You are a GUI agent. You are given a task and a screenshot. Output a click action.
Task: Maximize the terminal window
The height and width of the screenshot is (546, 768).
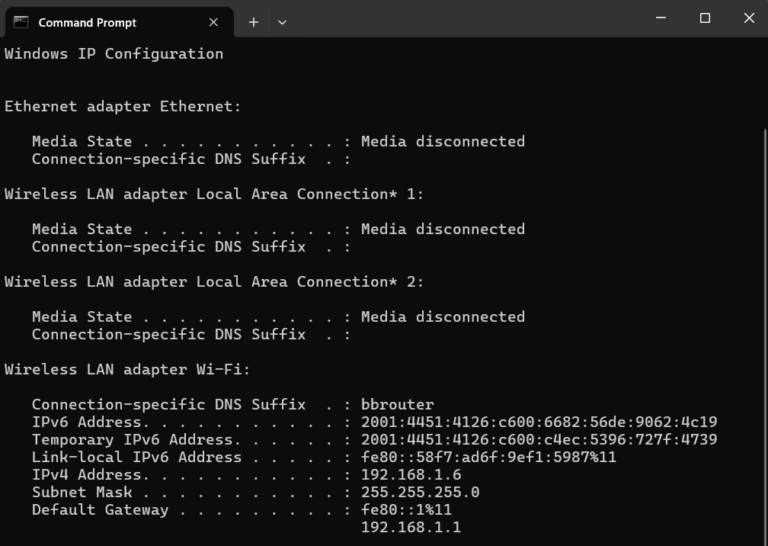click(705, 18)
